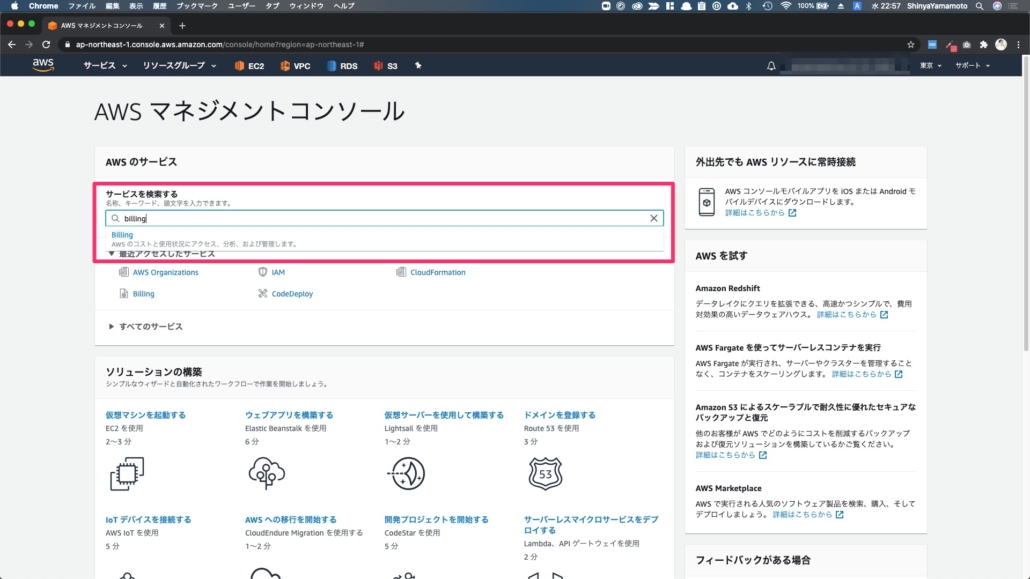Open the リソースグループ dropdown
Viewport: 1030px width, 579px height.
179,66
